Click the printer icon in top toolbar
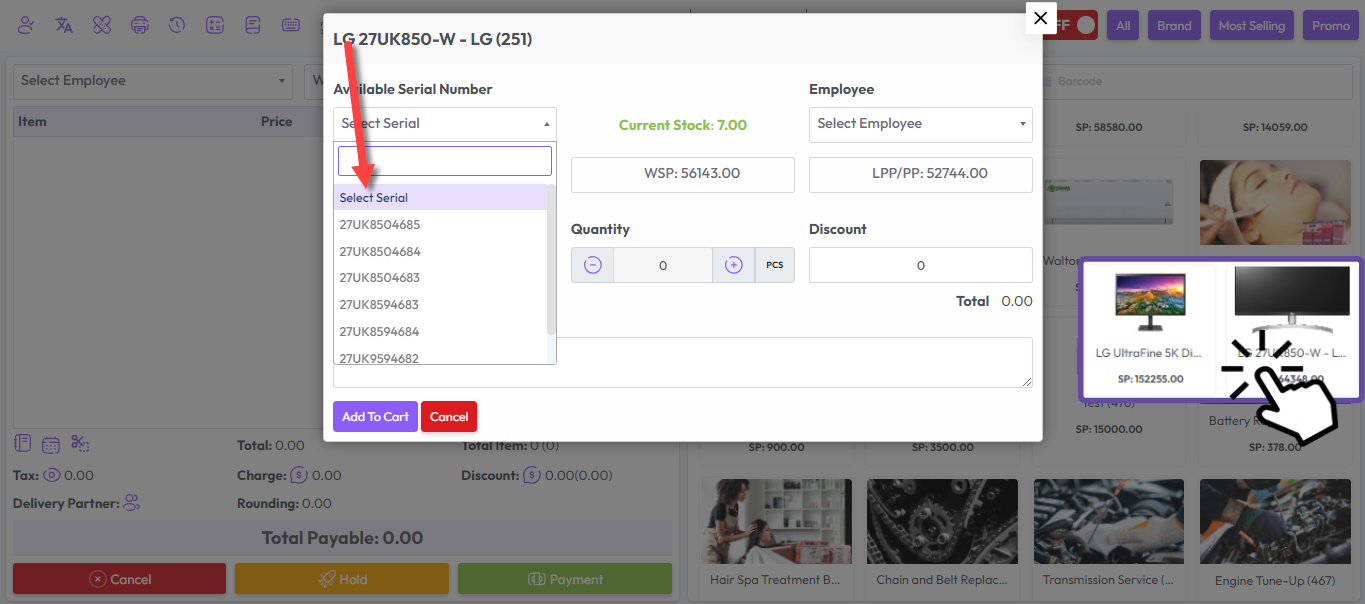1365x604 pixels. pyautogui.click(x=140, y=25)
